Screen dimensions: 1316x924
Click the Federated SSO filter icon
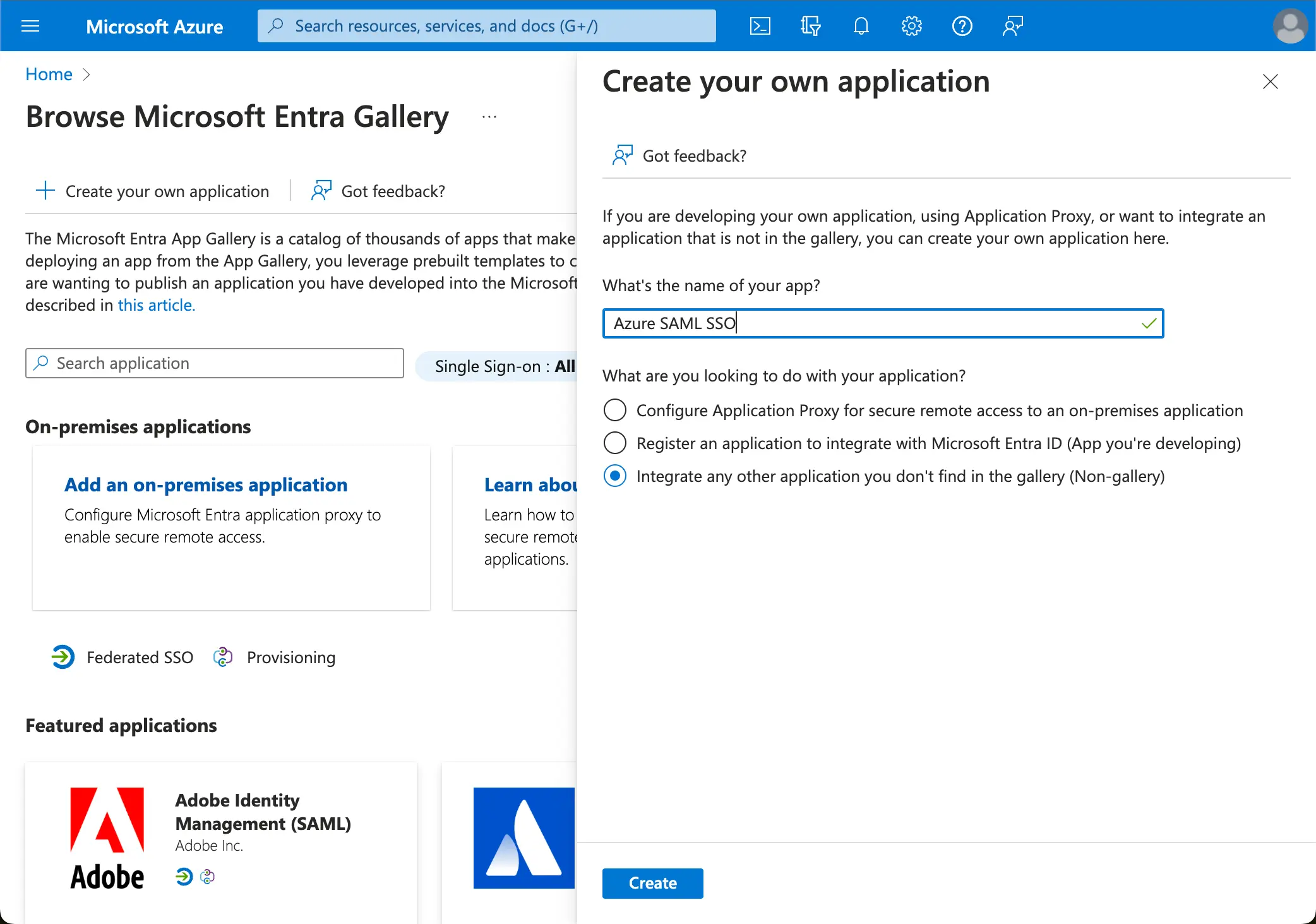[x=63, y=657]
